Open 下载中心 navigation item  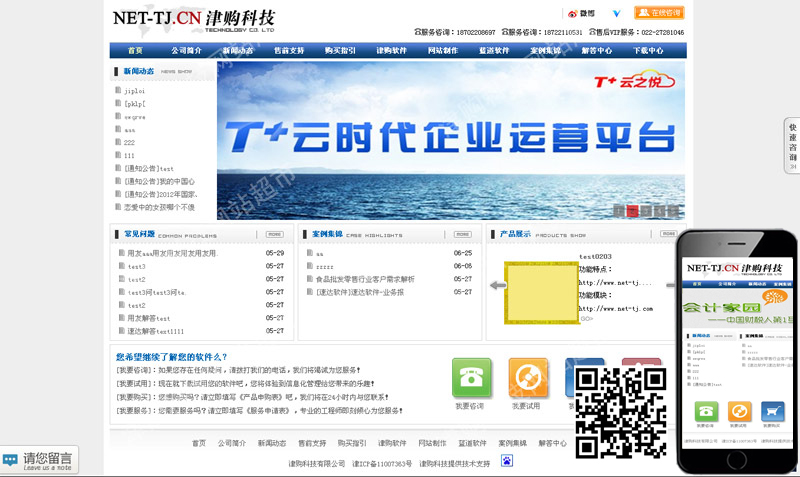click(x=648, y=51)
